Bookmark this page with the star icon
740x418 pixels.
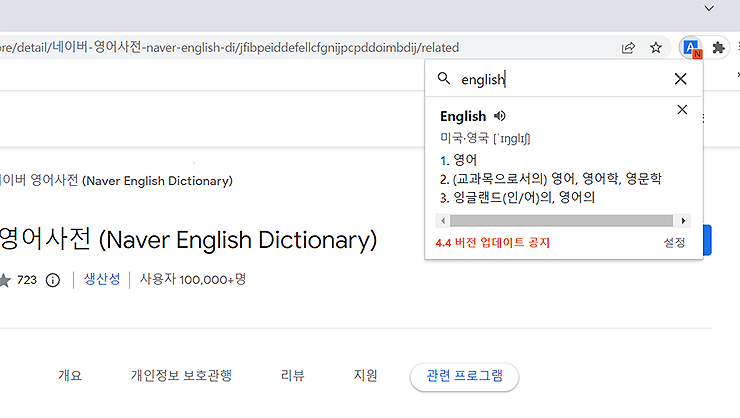click(656, 48)
